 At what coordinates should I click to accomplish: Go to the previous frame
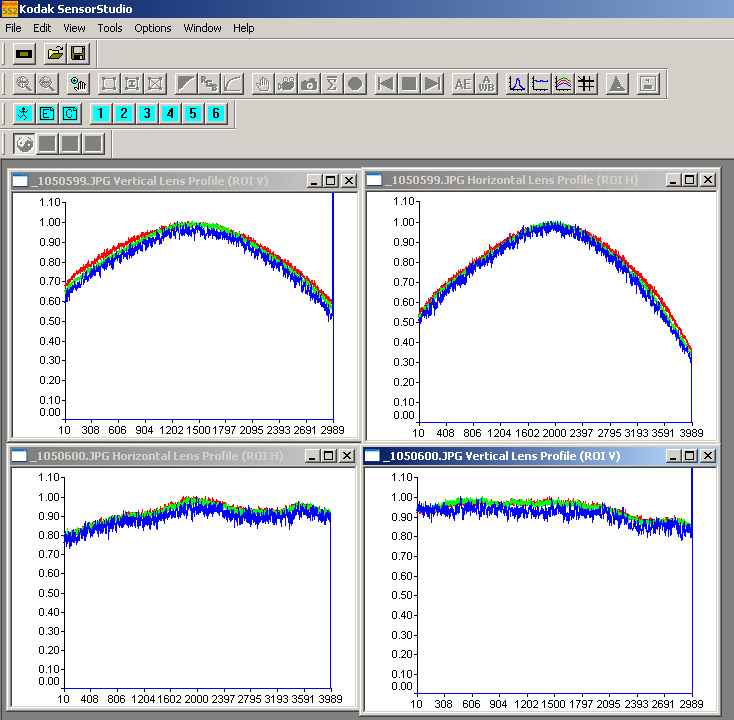(x=386, y=84)
